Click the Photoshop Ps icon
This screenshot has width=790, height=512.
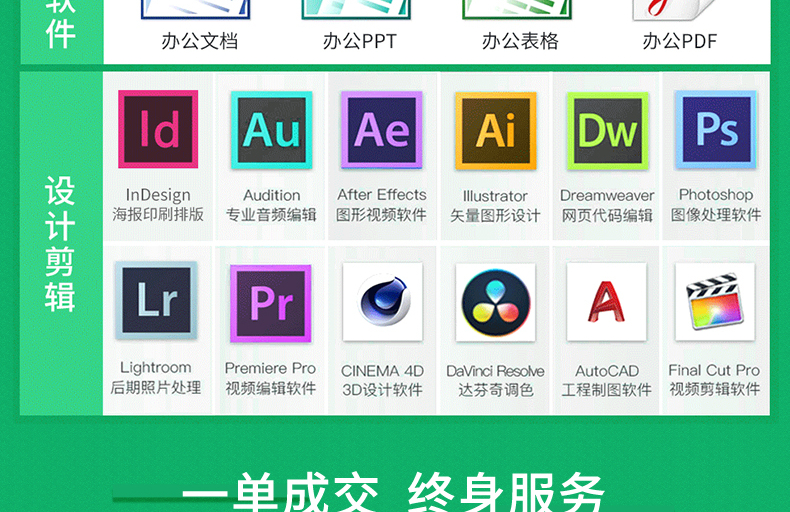click(716, 130)
